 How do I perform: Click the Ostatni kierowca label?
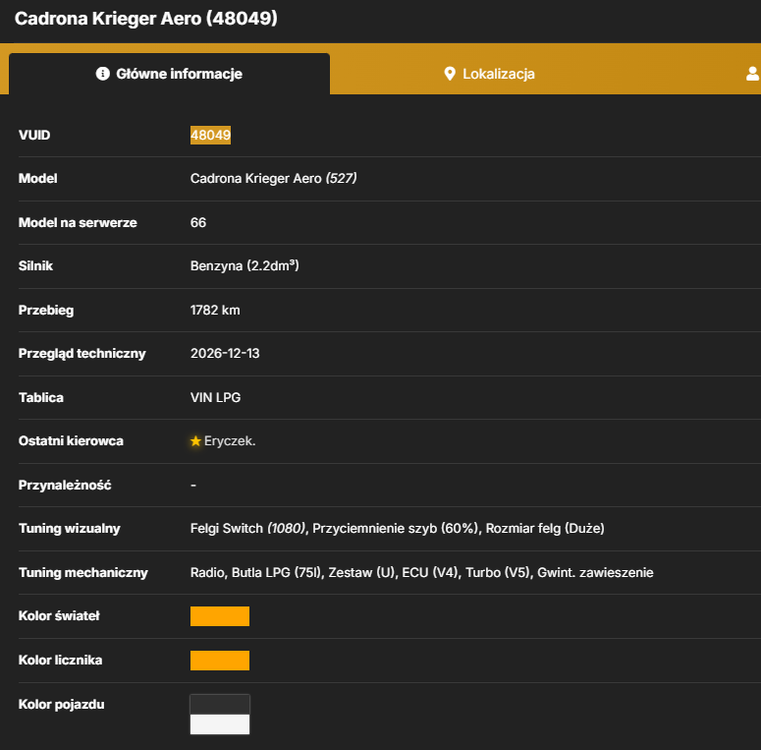click(x=71, y=441)
